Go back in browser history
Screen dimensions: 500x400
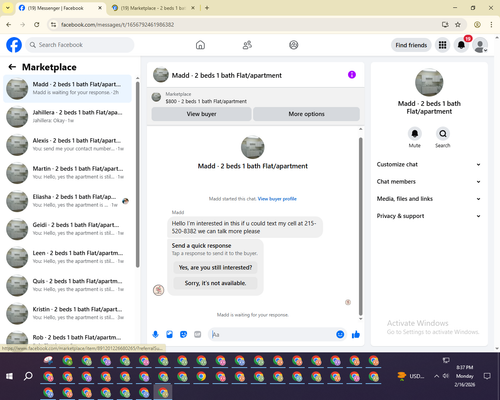(9, 25)
